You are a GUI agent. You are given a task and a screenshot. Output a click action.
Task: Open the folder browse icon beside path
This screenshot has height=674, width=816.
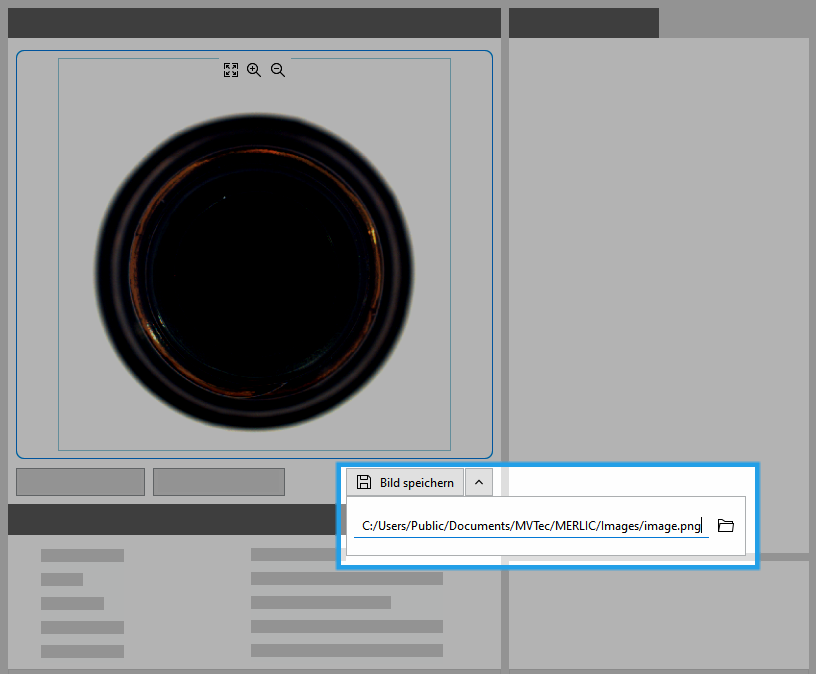coord(726,525)
